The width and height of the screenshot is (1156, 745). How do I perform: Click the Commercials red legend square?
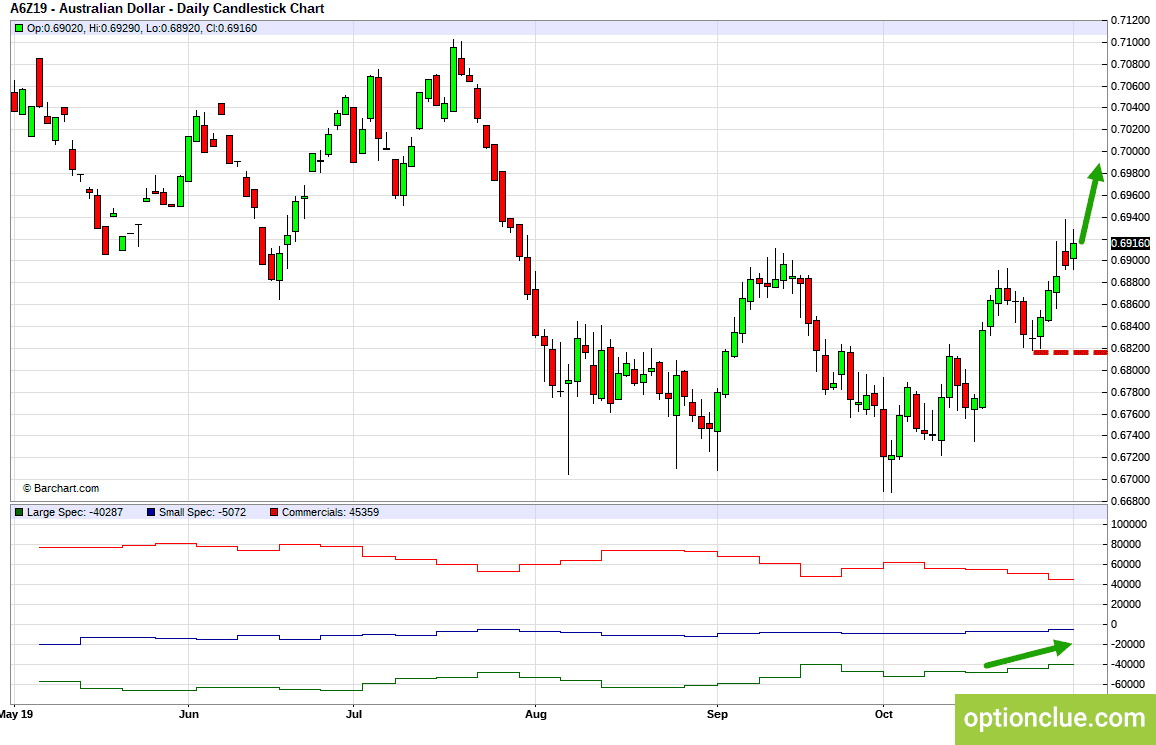[x=274, y=512]
